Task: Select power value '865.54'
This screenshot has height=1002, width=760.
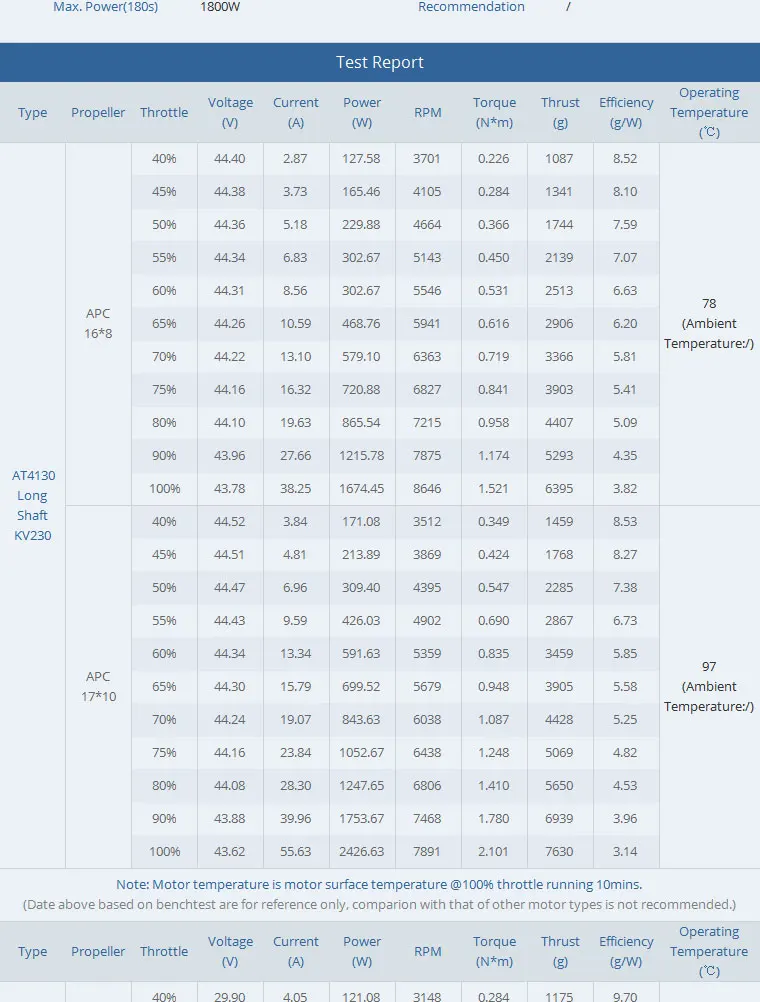Action: pyautogui.click(x=361, y=423)
